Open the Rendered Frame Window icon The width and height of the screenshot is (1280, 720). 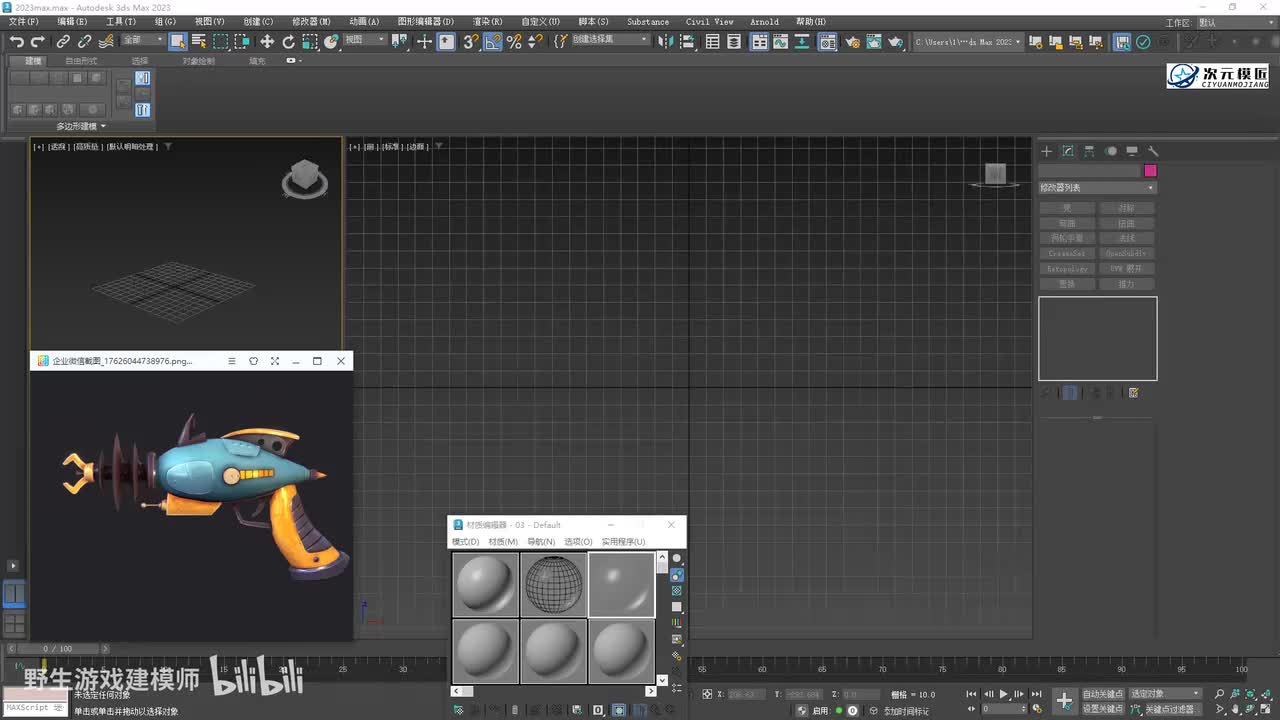tap(874, 41)
